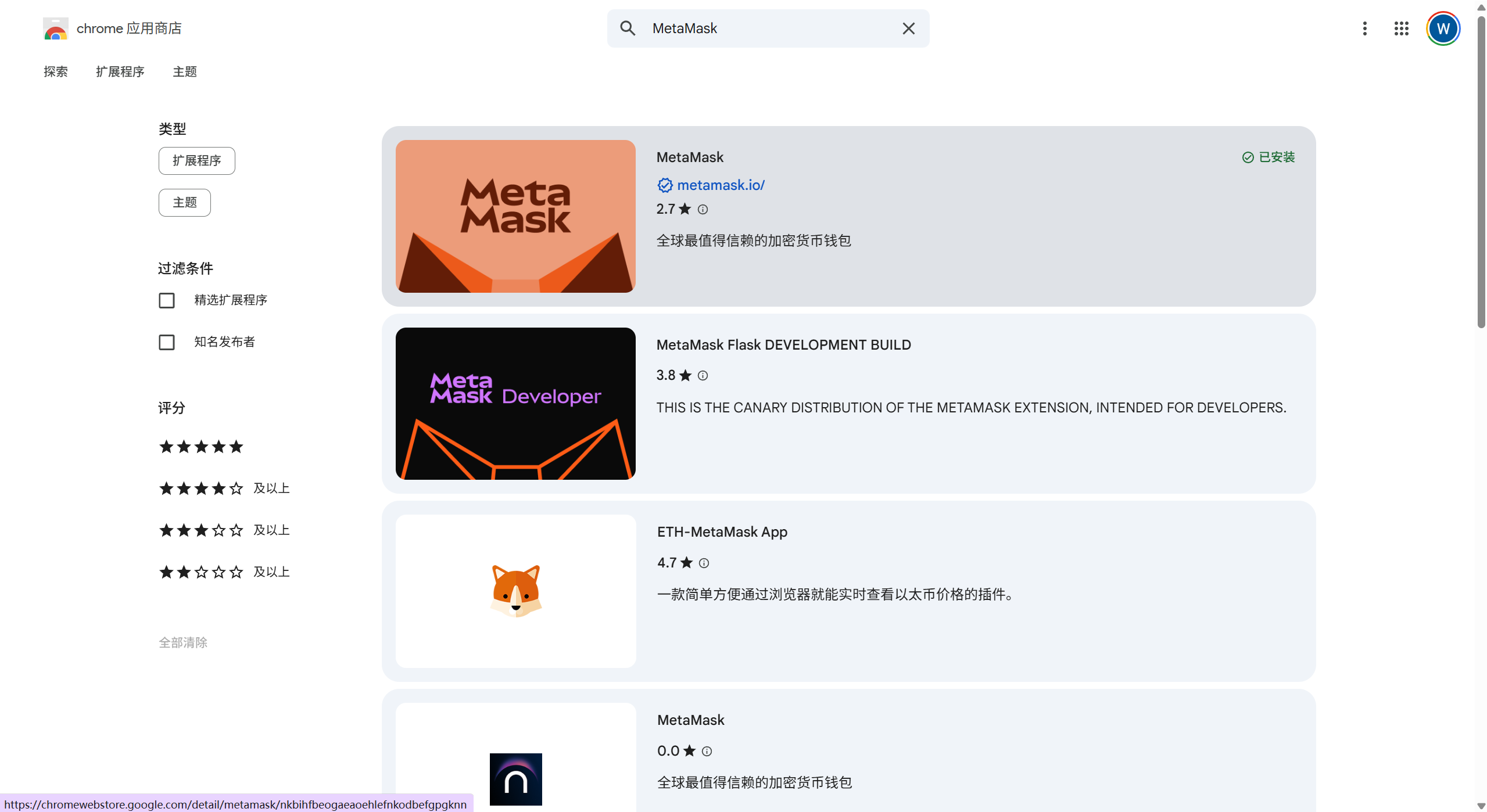
Task: Clear the MetaMask search query
Action: pos(909,28)
